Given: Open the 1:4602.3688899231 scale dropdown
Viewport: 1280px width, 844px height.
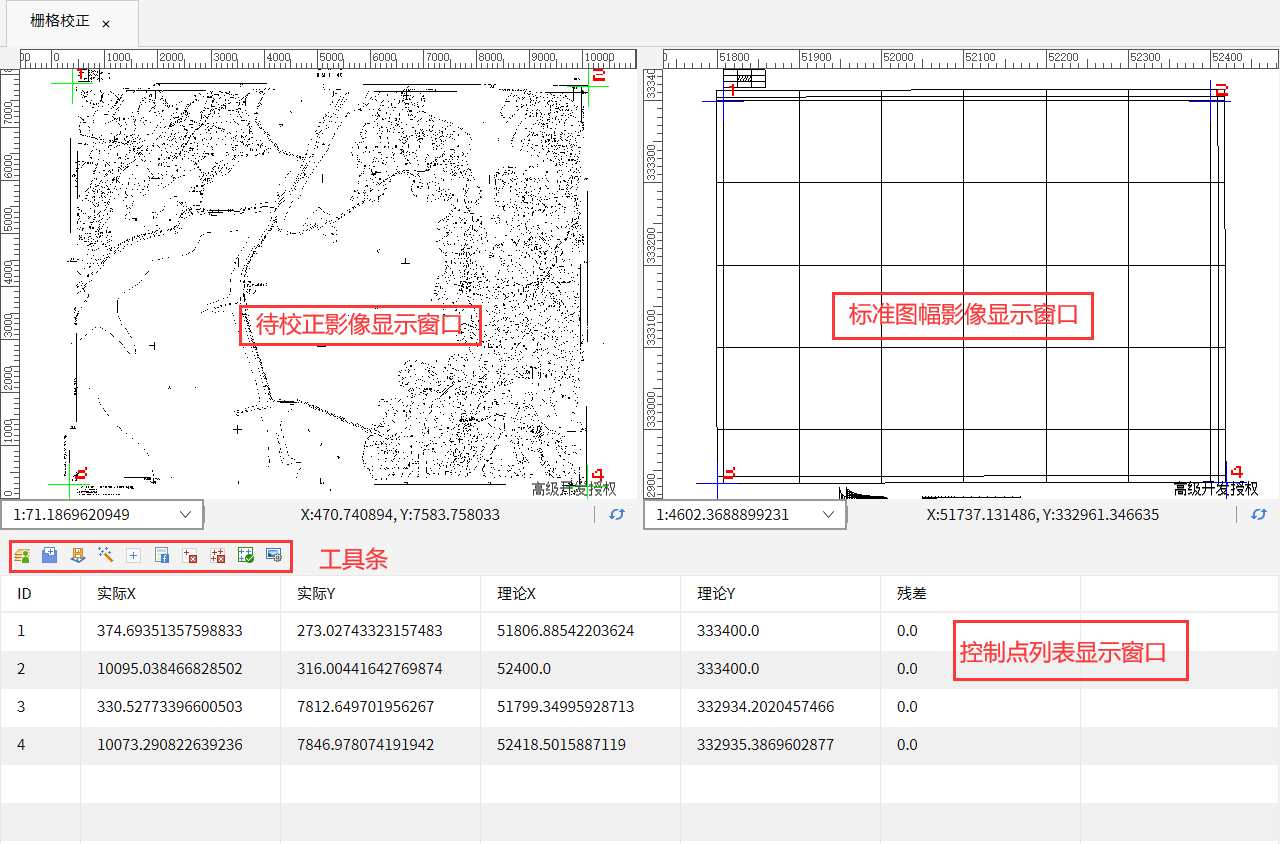Looking at the screenshot, I should point(745,514).
